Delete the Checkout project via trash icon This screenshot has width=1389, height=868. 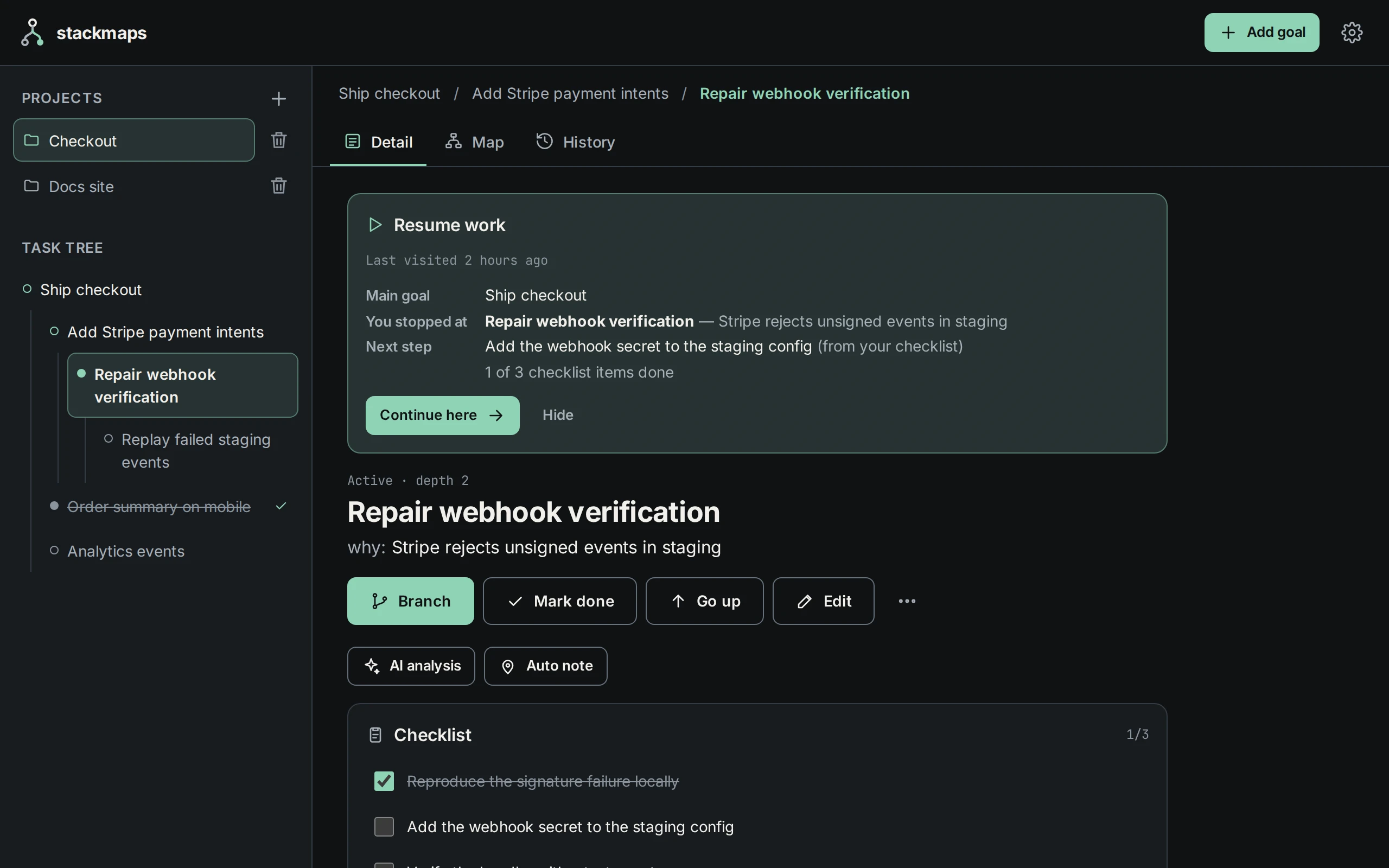(278, 140)
